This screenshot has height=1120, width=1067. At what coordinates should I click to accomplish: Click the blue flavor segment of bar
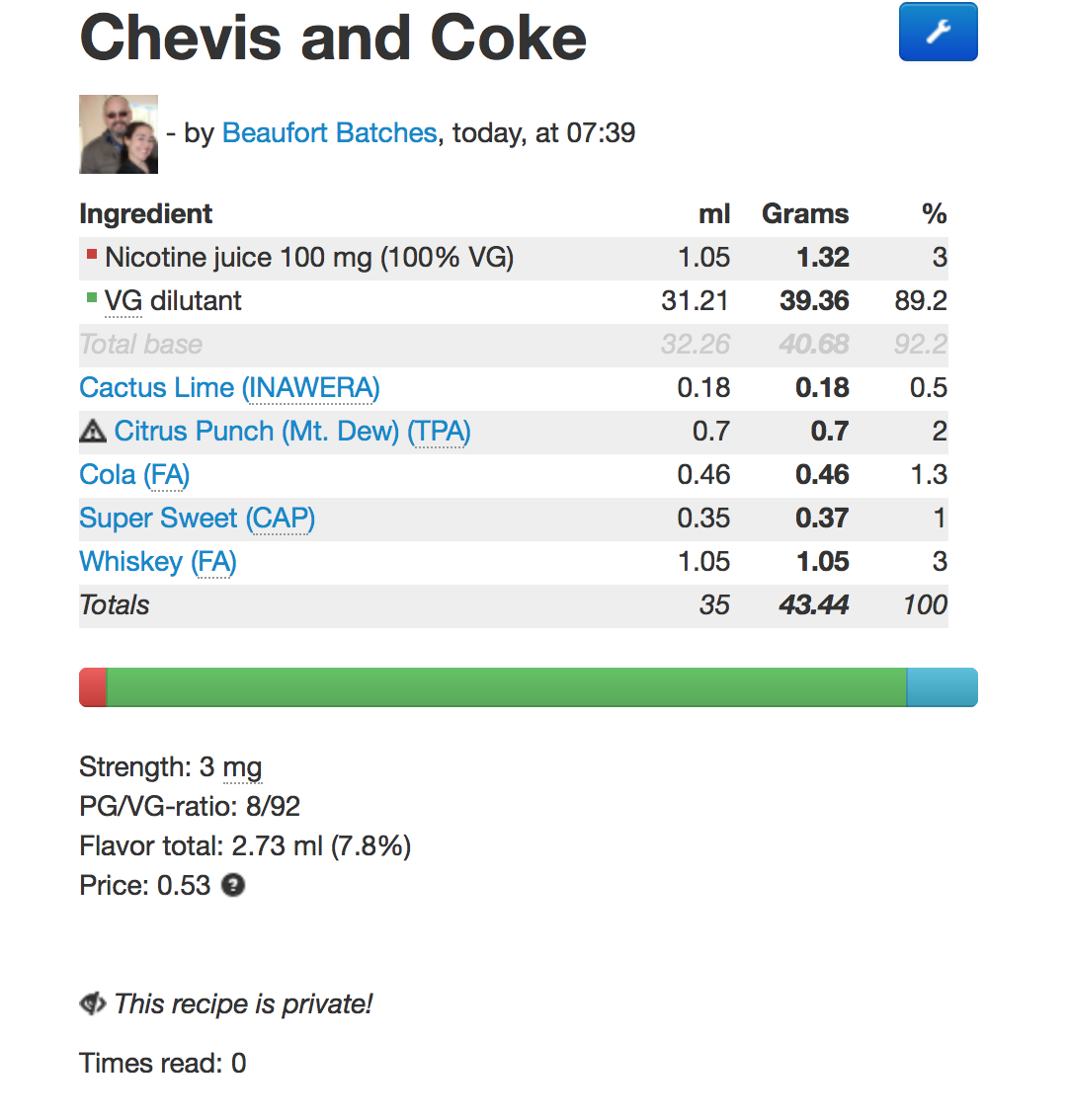(942, 687)
